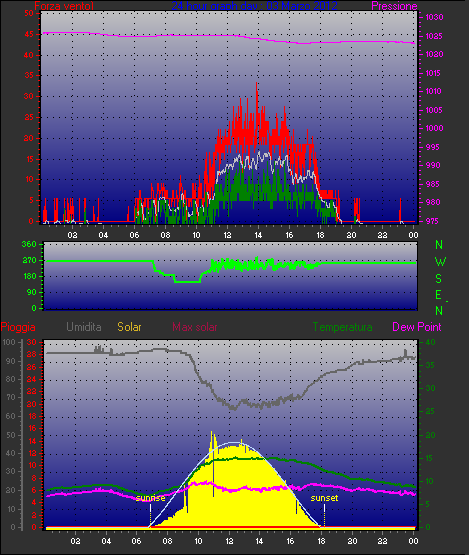This screenshot has height=555, width=469.
Task: Click the W compass label beside direction graph
Action: click(440, 262)
